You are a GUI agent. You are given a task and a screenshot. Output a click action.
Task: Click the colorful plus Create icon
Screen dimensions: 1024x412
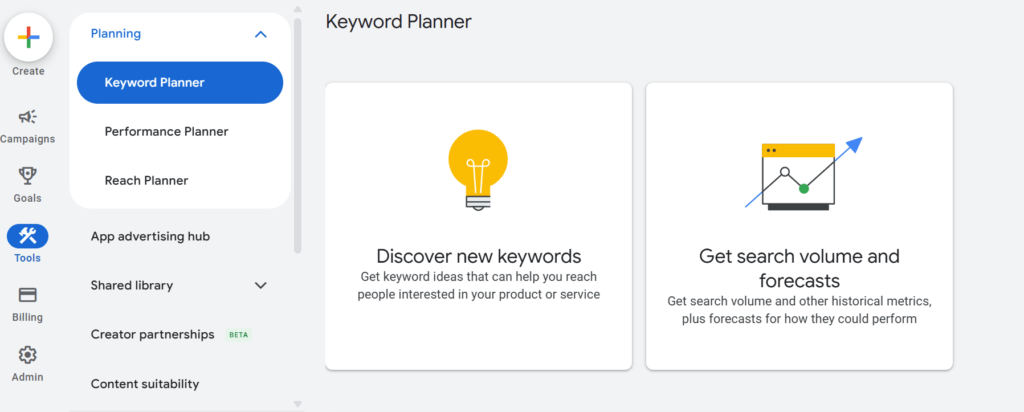(28, 37)
